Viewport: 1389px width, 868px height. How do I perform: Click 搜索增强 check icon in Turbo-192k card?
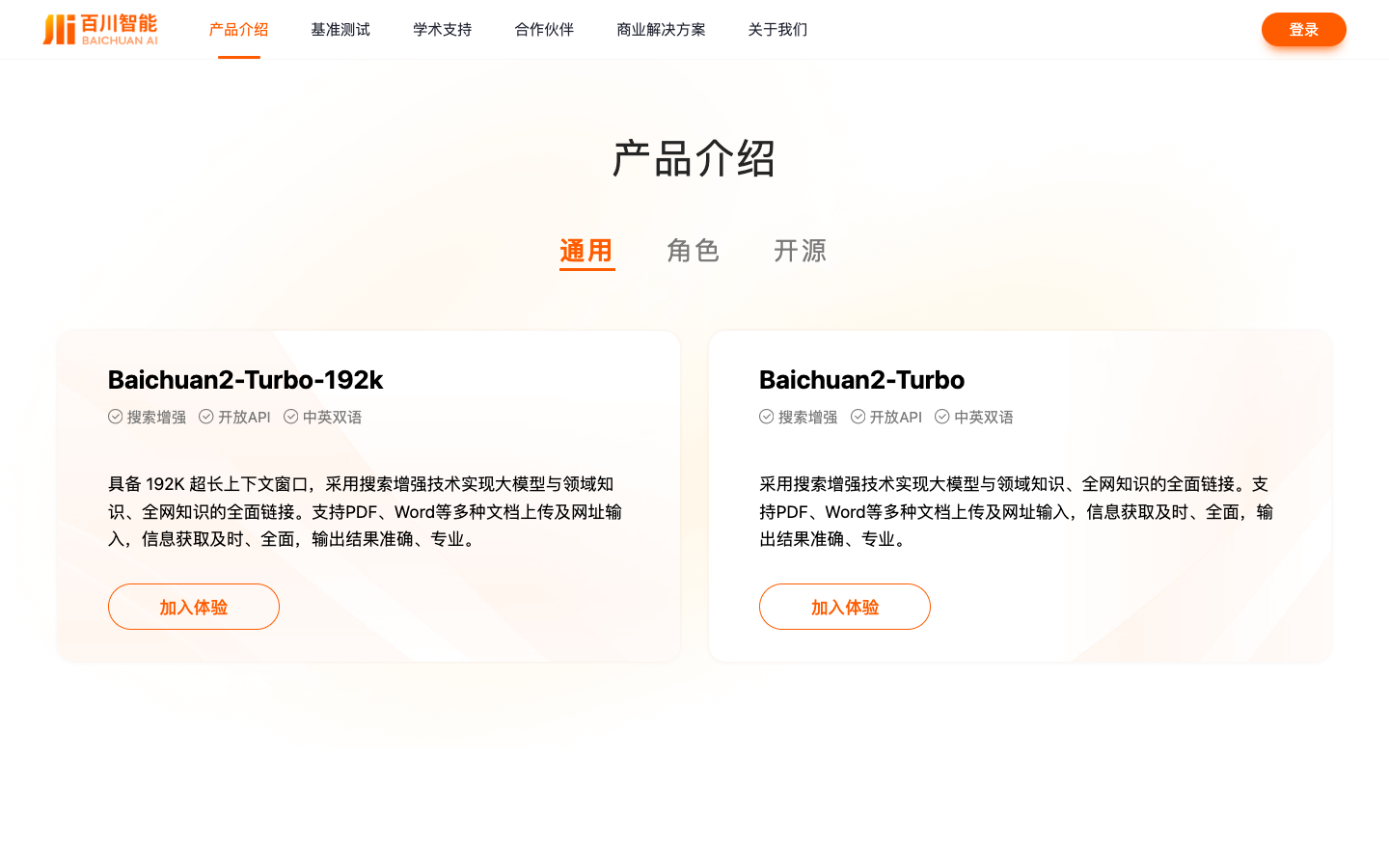(x=116, y=417)
